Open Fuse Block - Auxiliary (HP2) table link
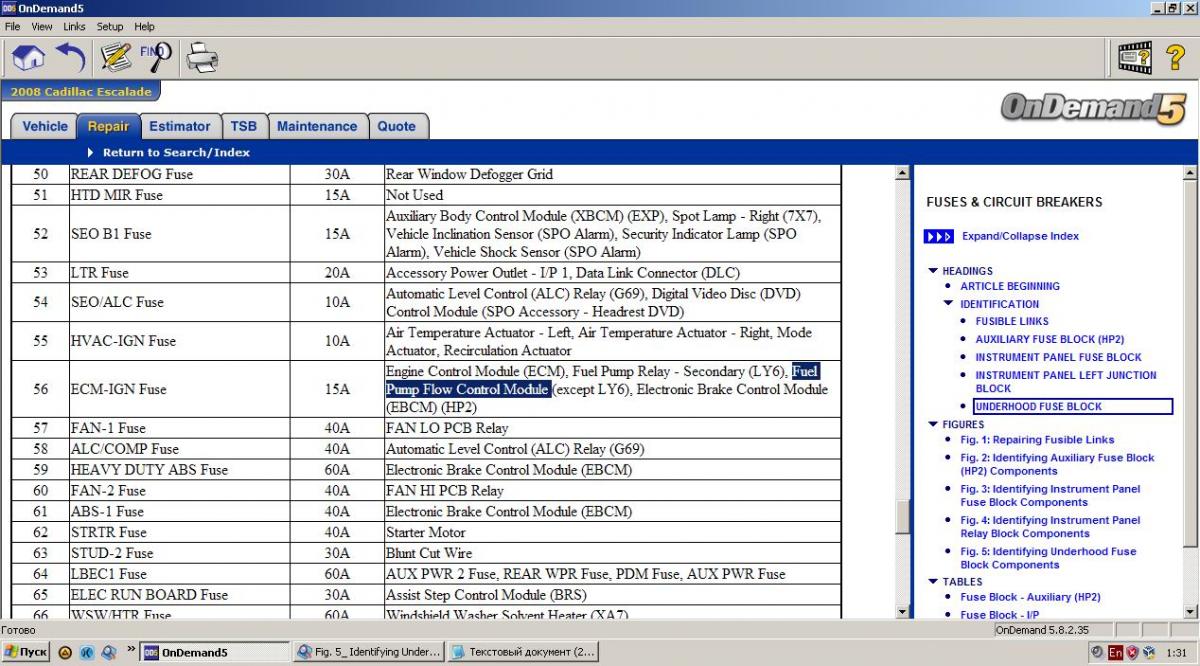The image size is (1200, 666). click(1030, 597)
